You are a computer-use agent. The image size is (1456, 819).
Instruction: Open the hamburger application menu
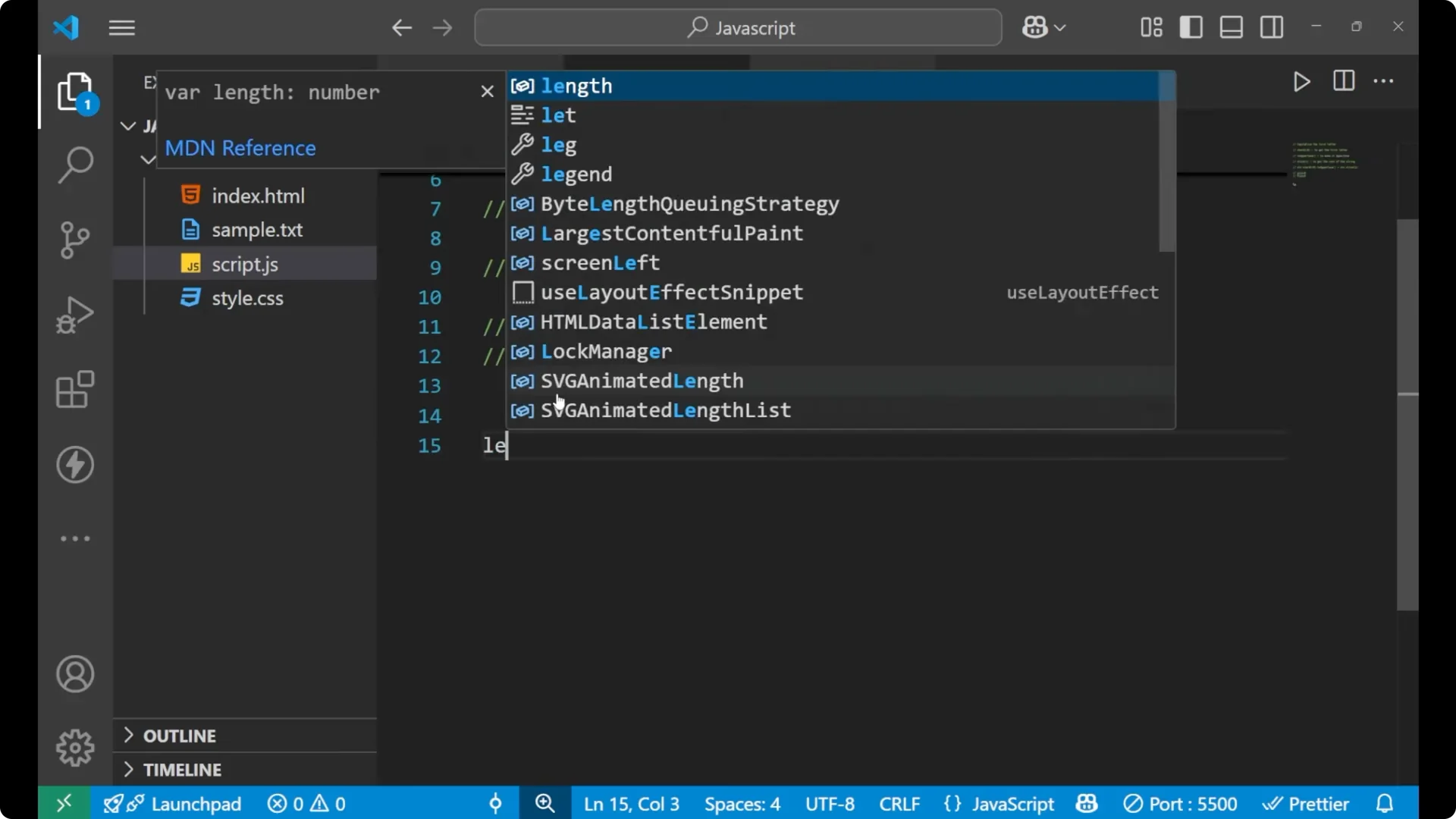pyautogui.click(x=121, y=27)
